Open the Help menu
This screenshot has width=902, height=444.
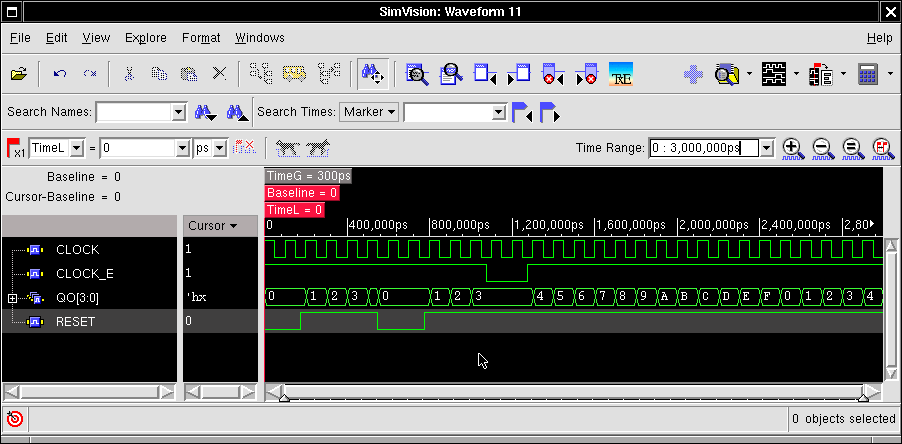click(880, 38)
